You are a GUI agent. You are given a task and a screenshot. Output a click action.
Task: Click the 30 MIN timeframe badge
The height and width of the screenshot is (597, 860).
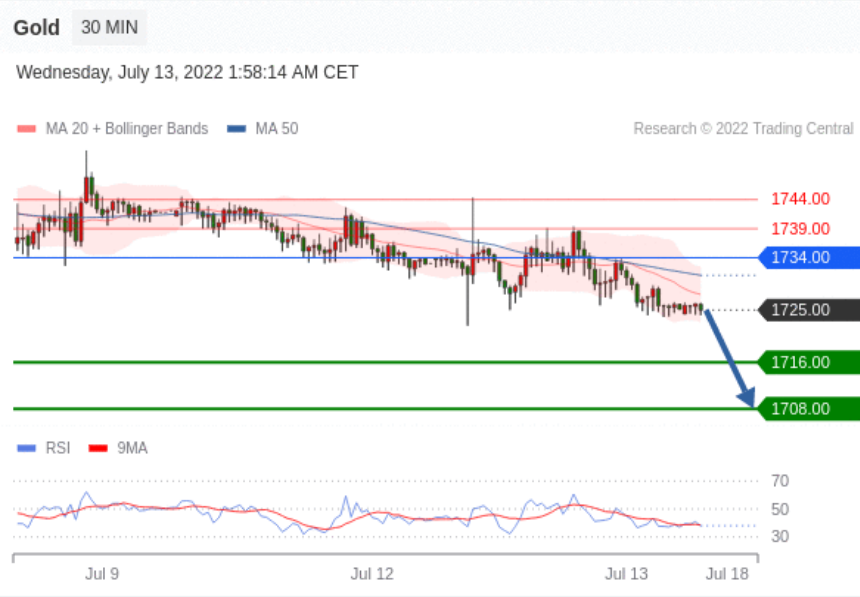[x=109, y=27]
